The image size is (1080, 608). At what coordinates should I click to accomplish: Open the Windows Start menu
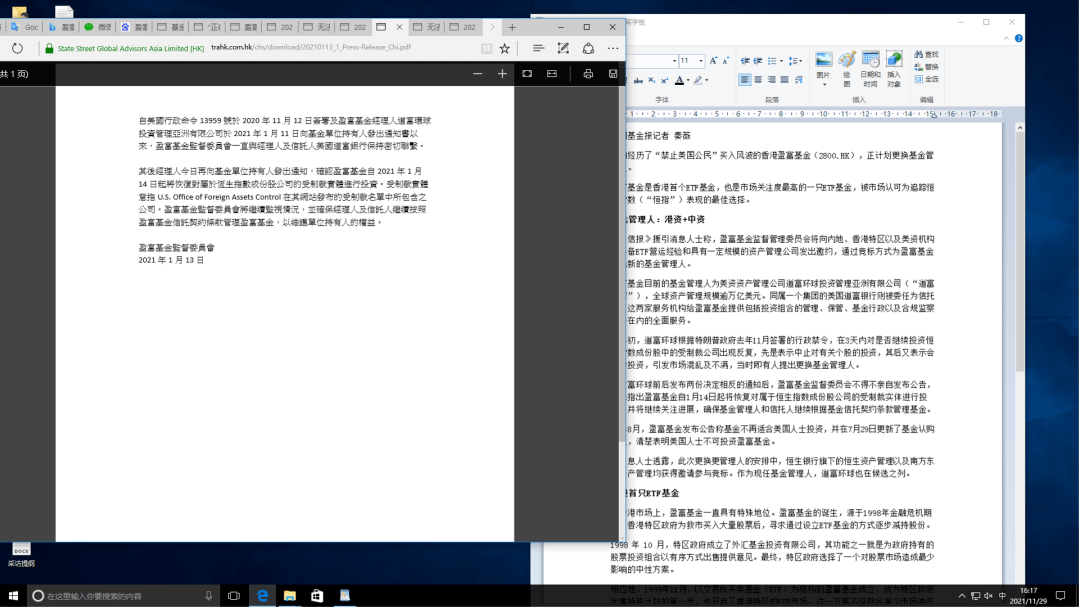(13, 596)
